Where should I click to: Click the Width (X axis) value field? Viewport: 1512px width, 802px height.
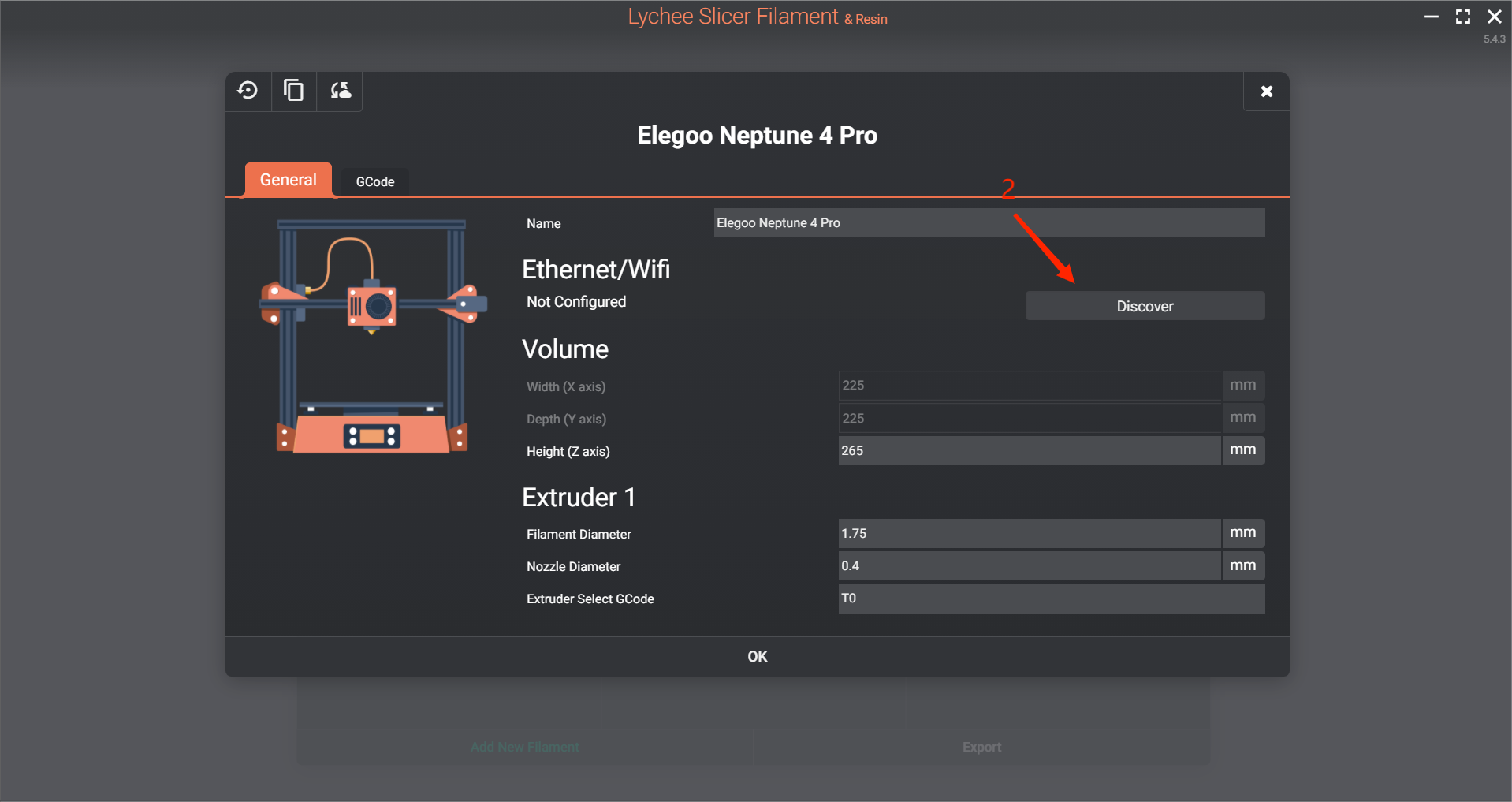[1029, 386]
